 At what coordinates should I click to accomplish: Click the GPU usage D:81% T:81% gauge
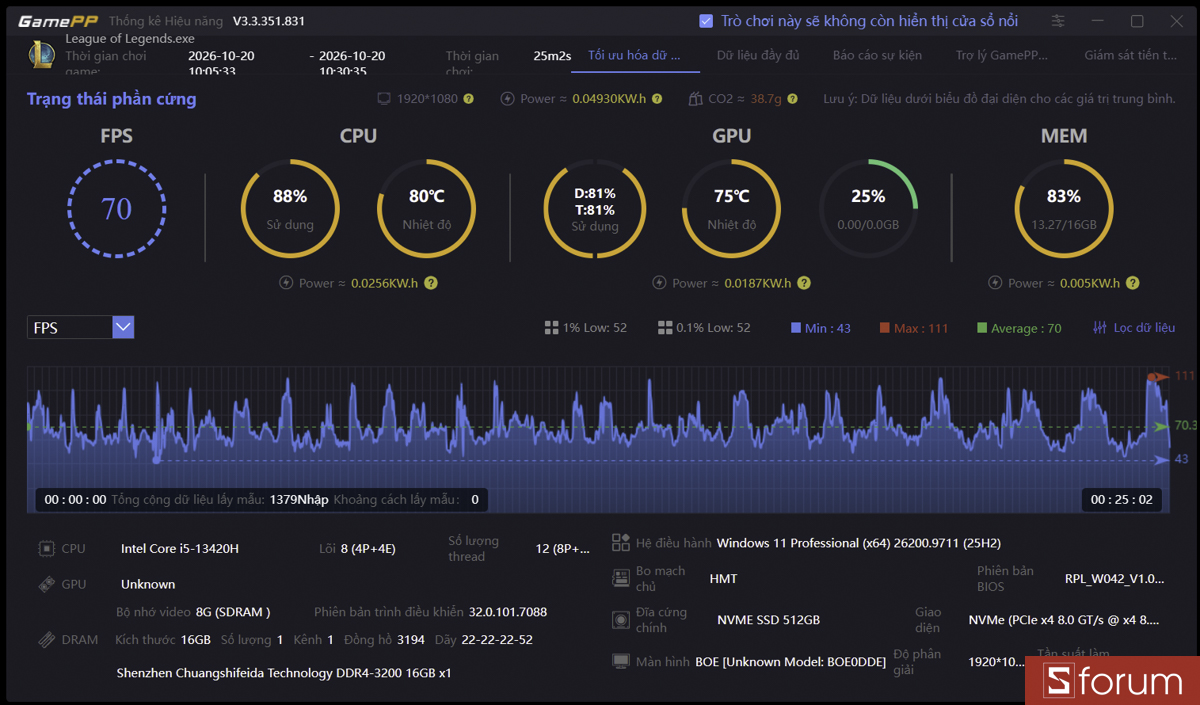(x=594, y=208)
